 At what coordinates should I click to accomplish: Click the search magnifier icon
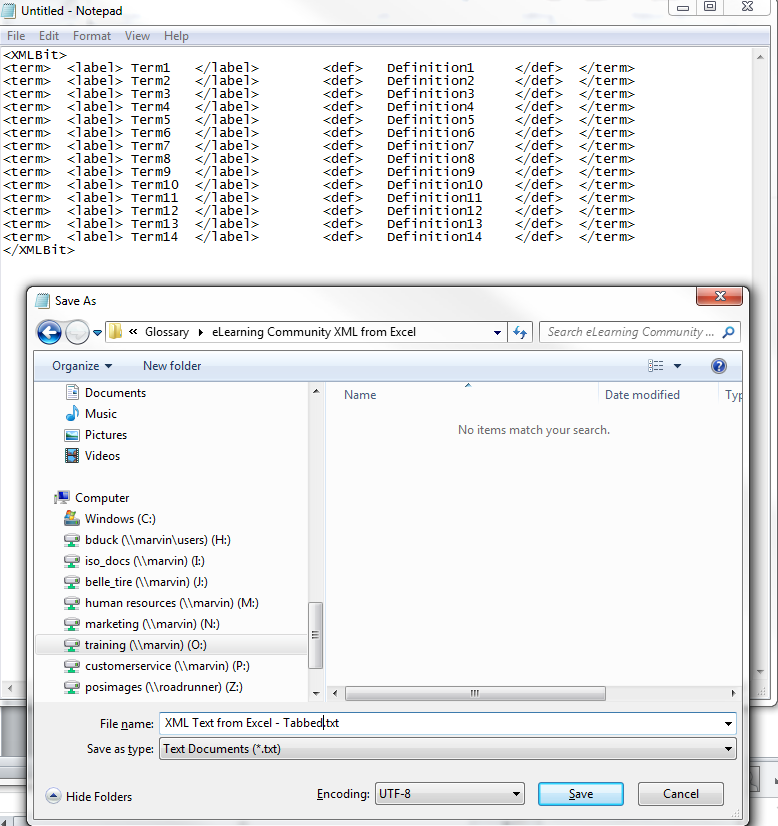pyautogui.click(x=729, y=332)
